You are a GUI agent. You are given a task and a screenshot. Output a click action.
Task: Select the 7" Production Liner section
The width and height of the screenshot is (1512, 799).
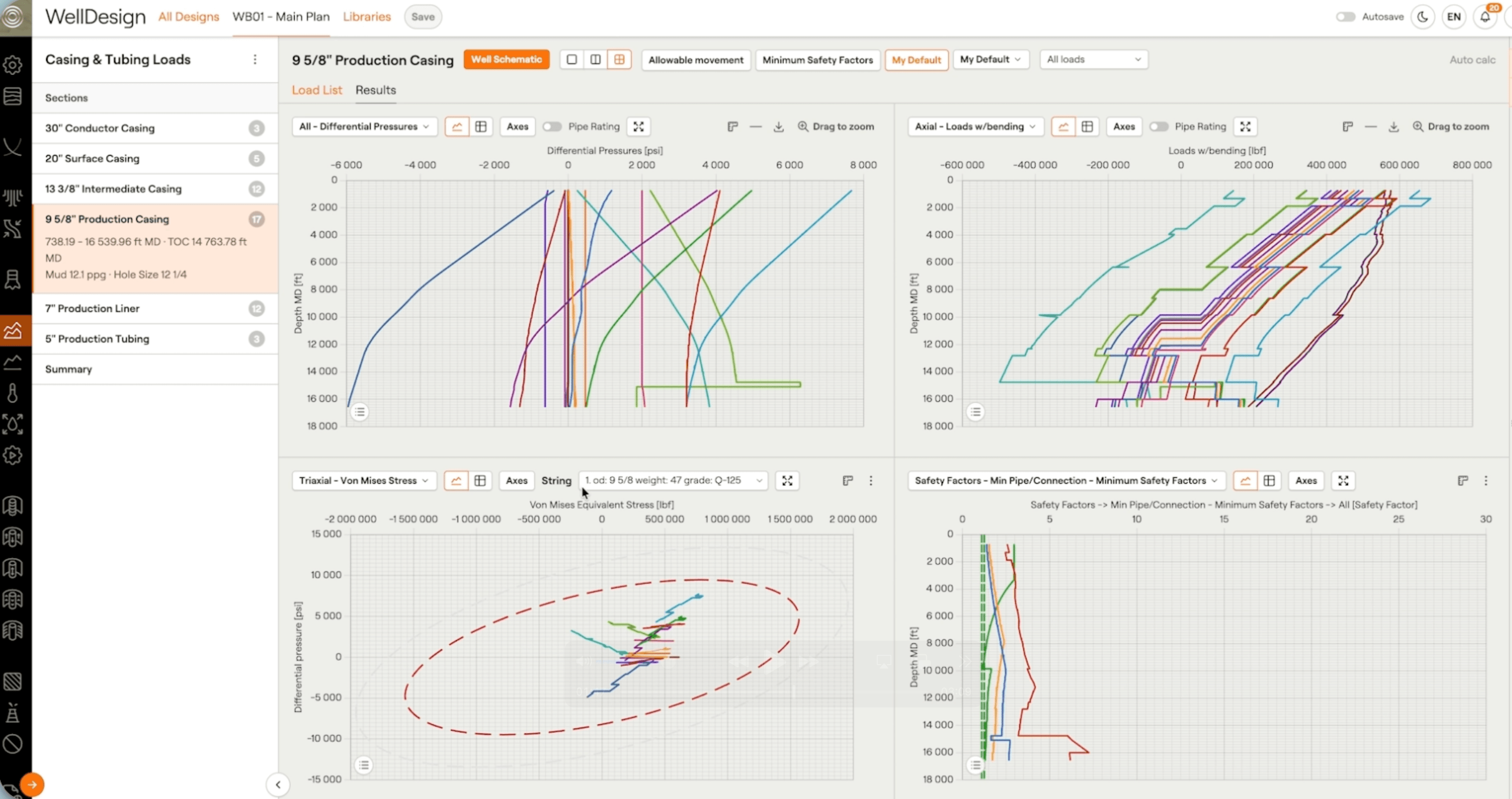pyautogui.click(x=92, y=308)
